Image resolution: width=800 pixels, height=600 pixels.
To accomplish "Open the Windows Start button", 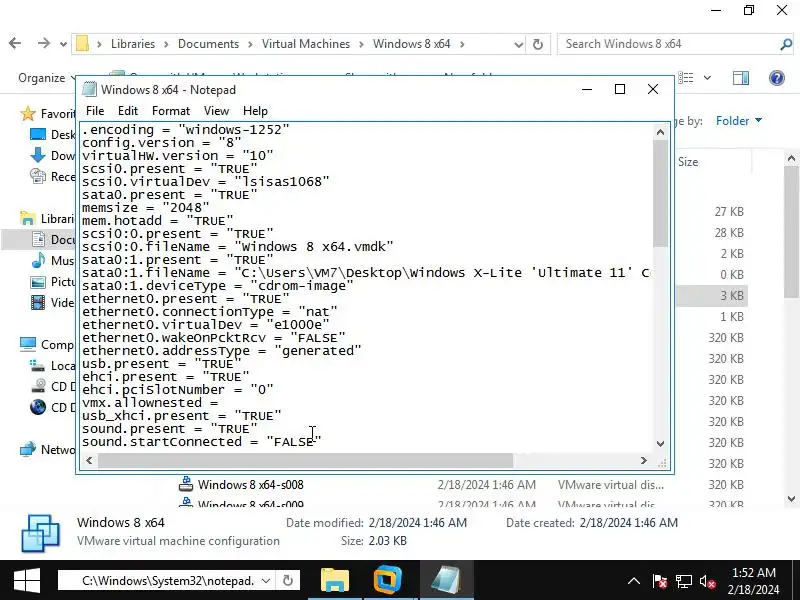I will point(27,580).
